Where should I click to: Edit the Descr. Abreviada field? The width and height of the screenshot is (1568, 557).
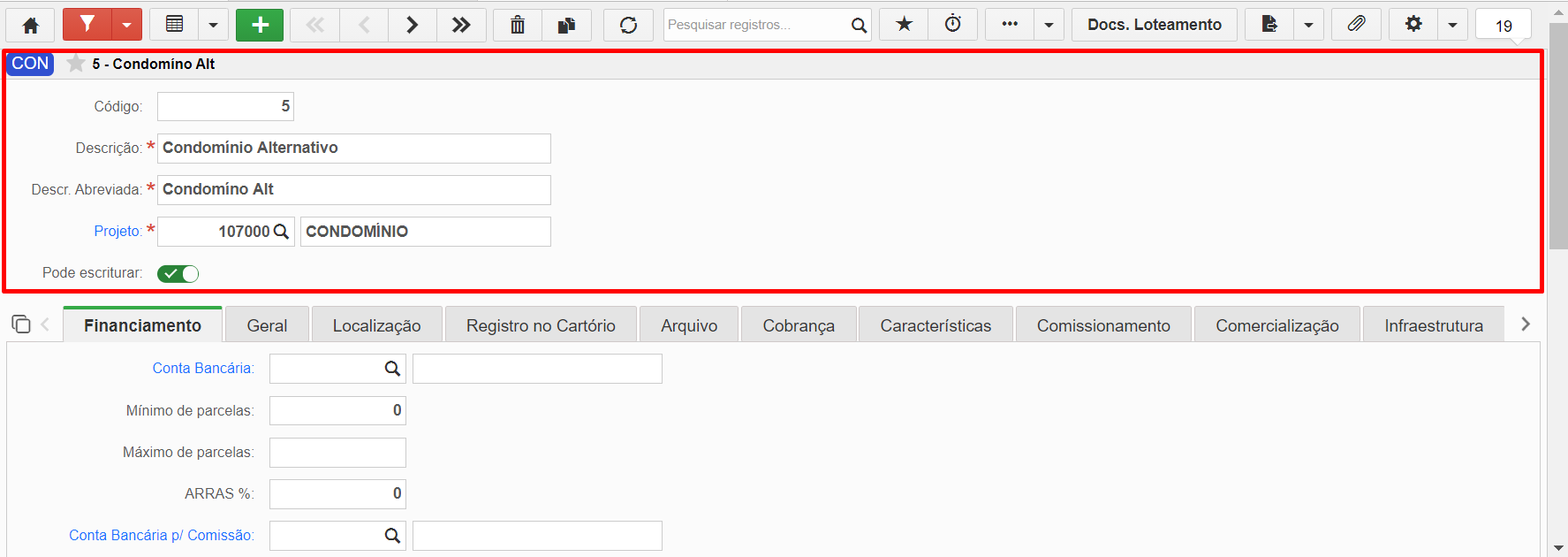click(x=354, y=190)
